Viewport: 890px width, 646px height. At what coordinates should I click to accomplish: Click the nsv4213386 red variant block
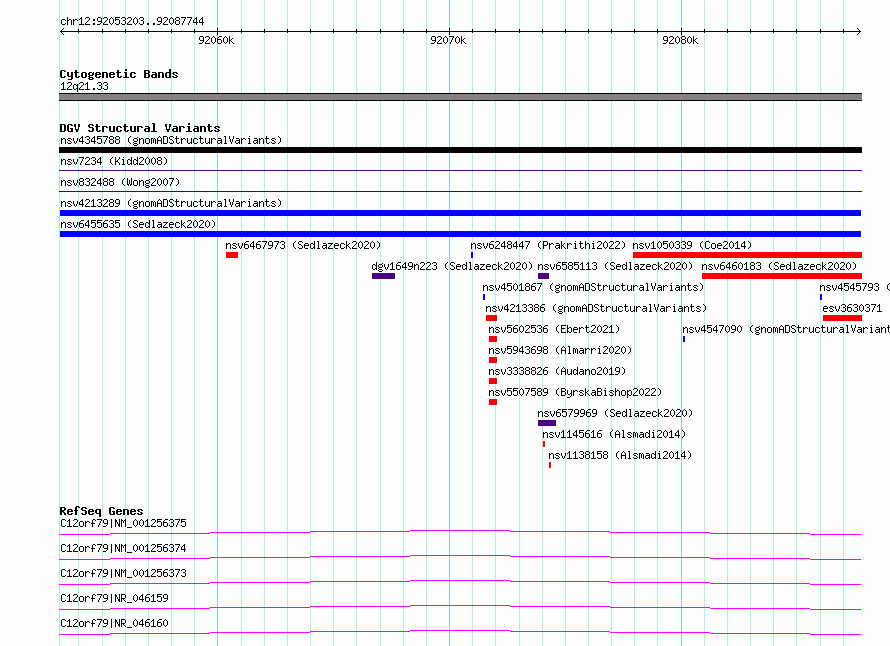coord(492,318)
